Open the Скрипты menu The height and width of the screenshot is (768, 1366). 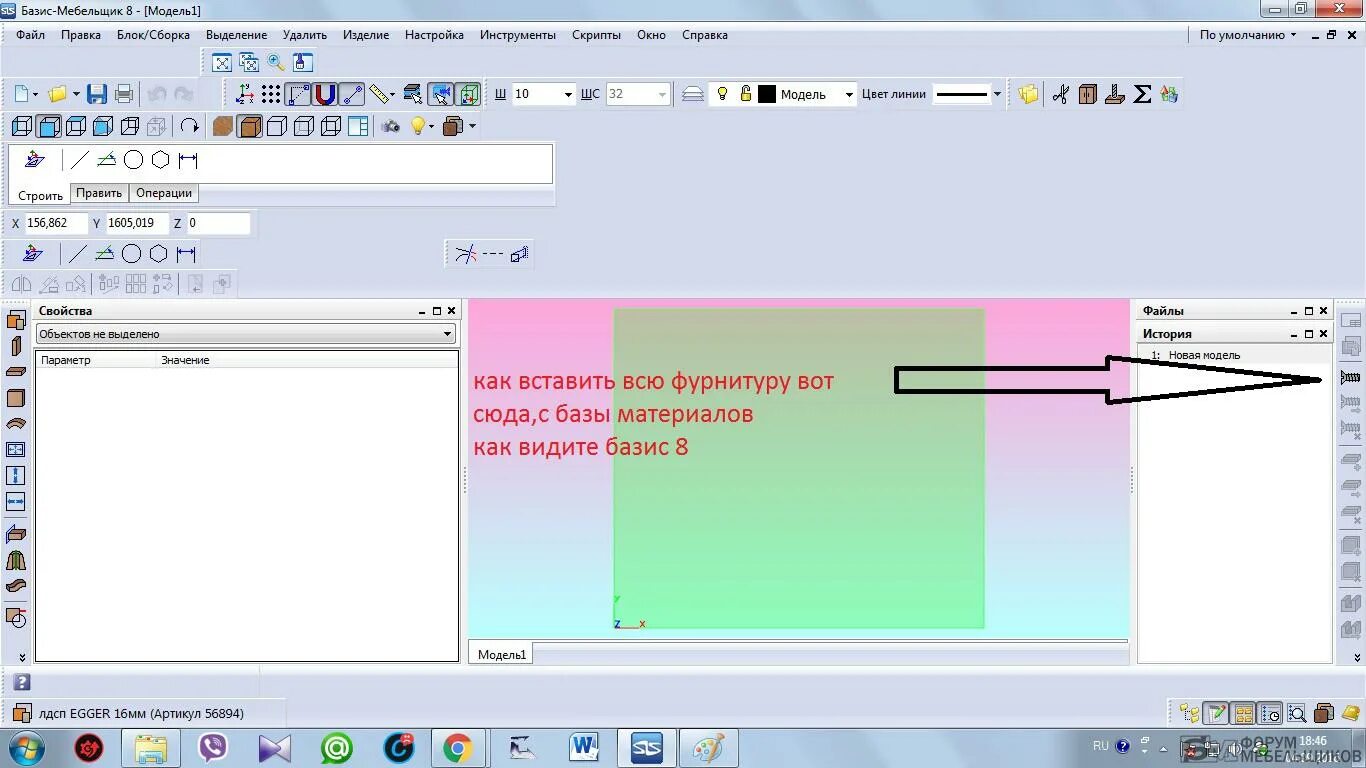pos(596,34)
